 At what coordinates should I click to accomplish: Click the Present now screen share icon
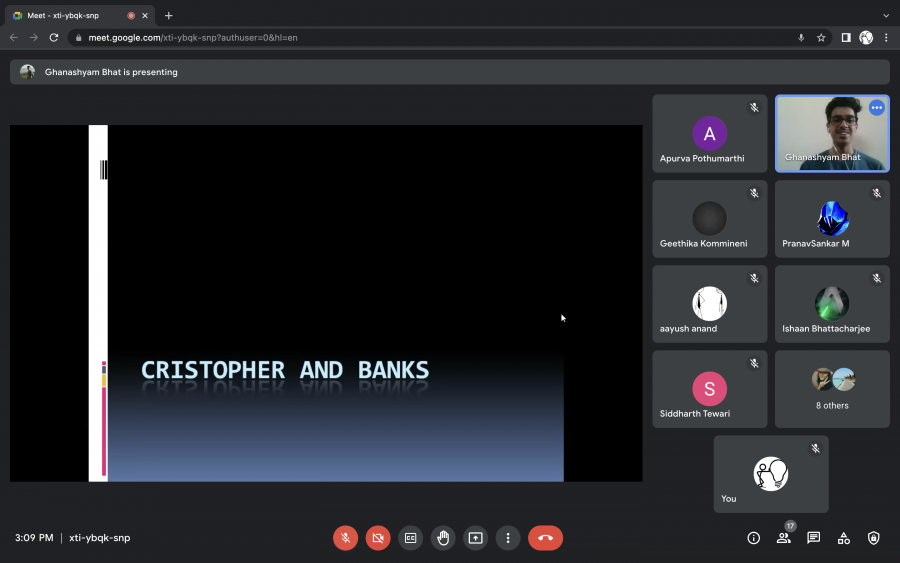pos(475,538)
